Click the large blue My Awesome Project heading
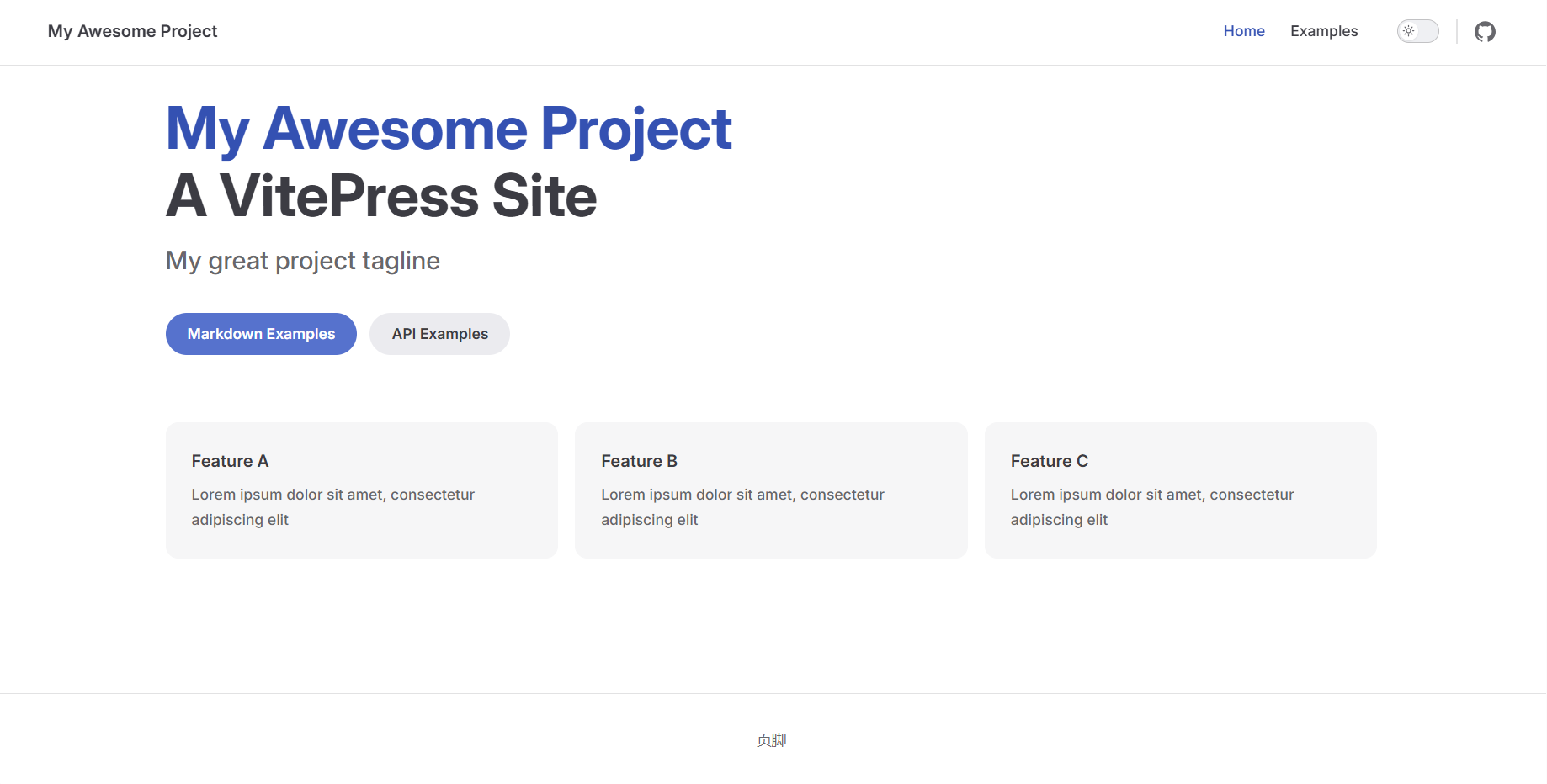 449,129
